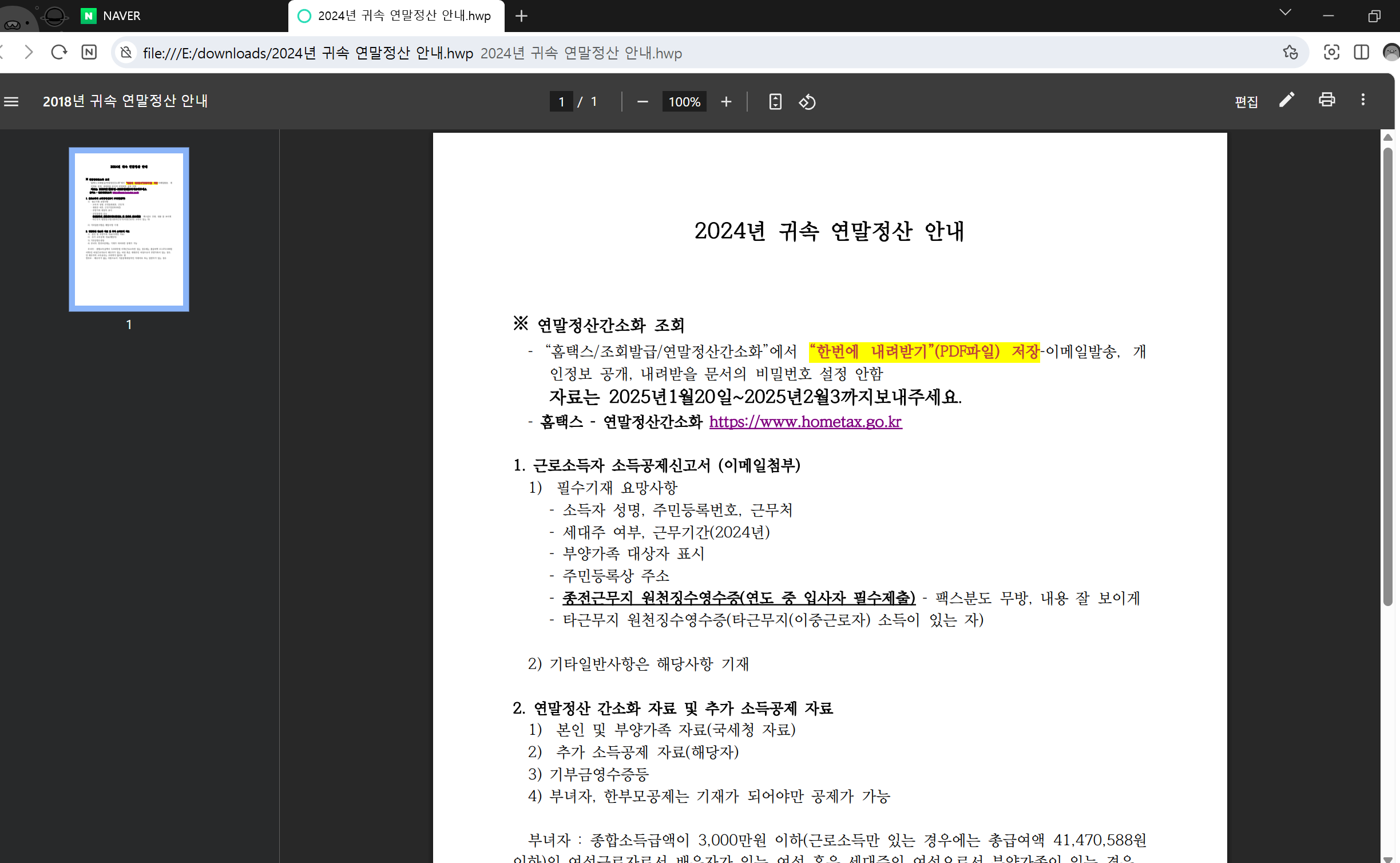This screenshot has height=863, width=1400.
Task: Open the hometax.go.kr hyperlink
Action: 805,422
